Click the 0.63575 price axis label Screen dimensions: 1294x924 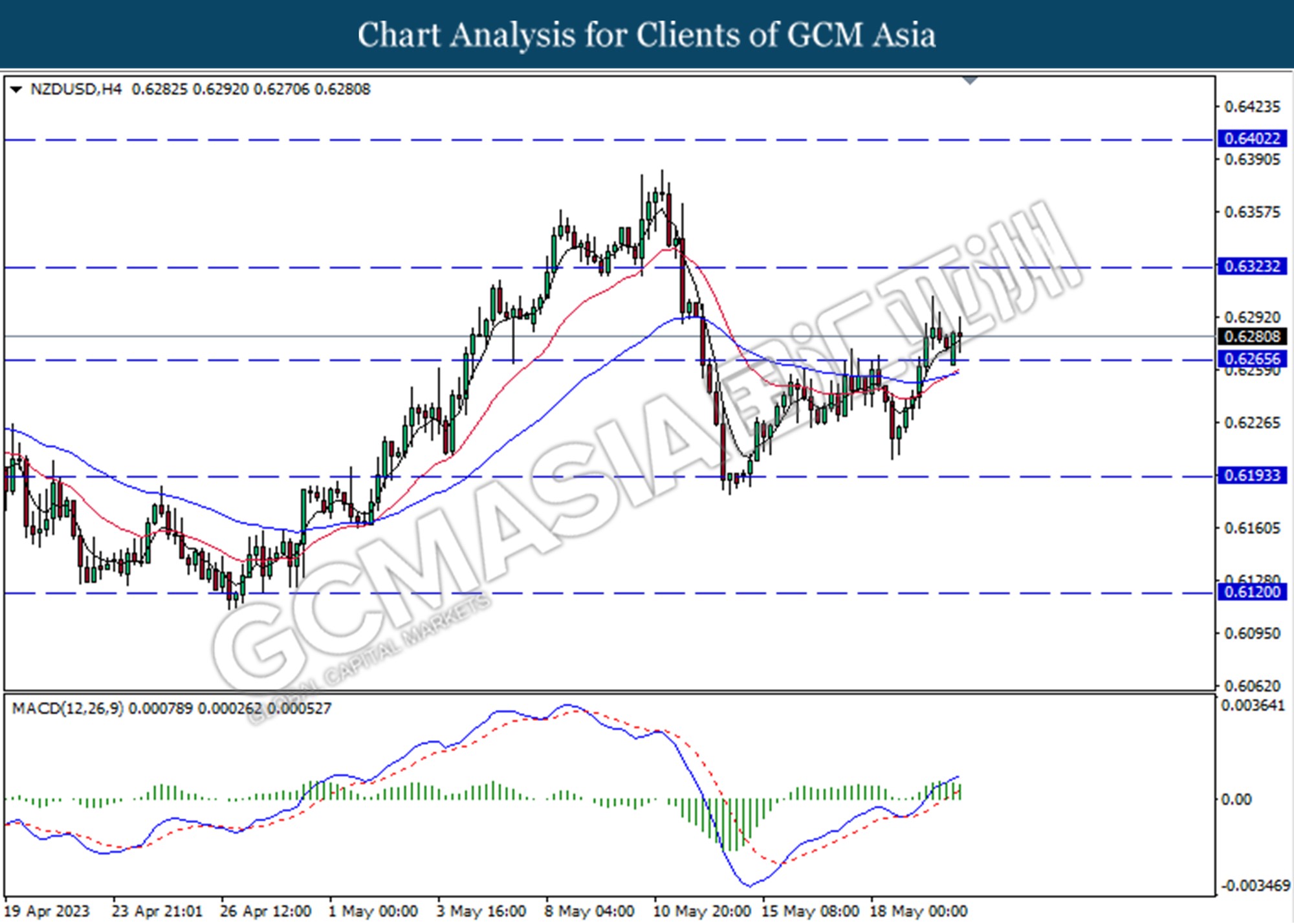click(1252, 212)
